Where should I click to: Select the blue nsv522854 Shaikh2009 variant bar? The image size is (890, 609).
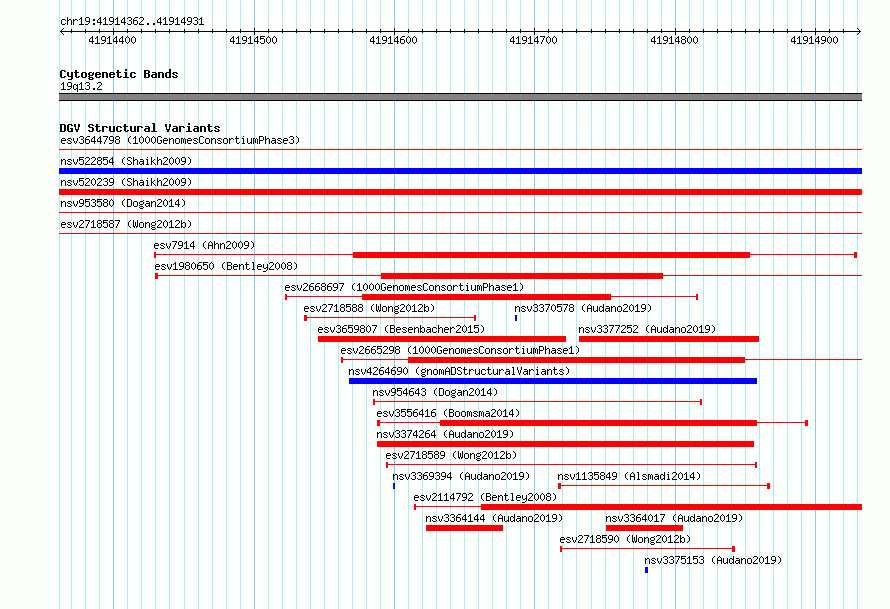pyautogui.click(x=460, y=171)
